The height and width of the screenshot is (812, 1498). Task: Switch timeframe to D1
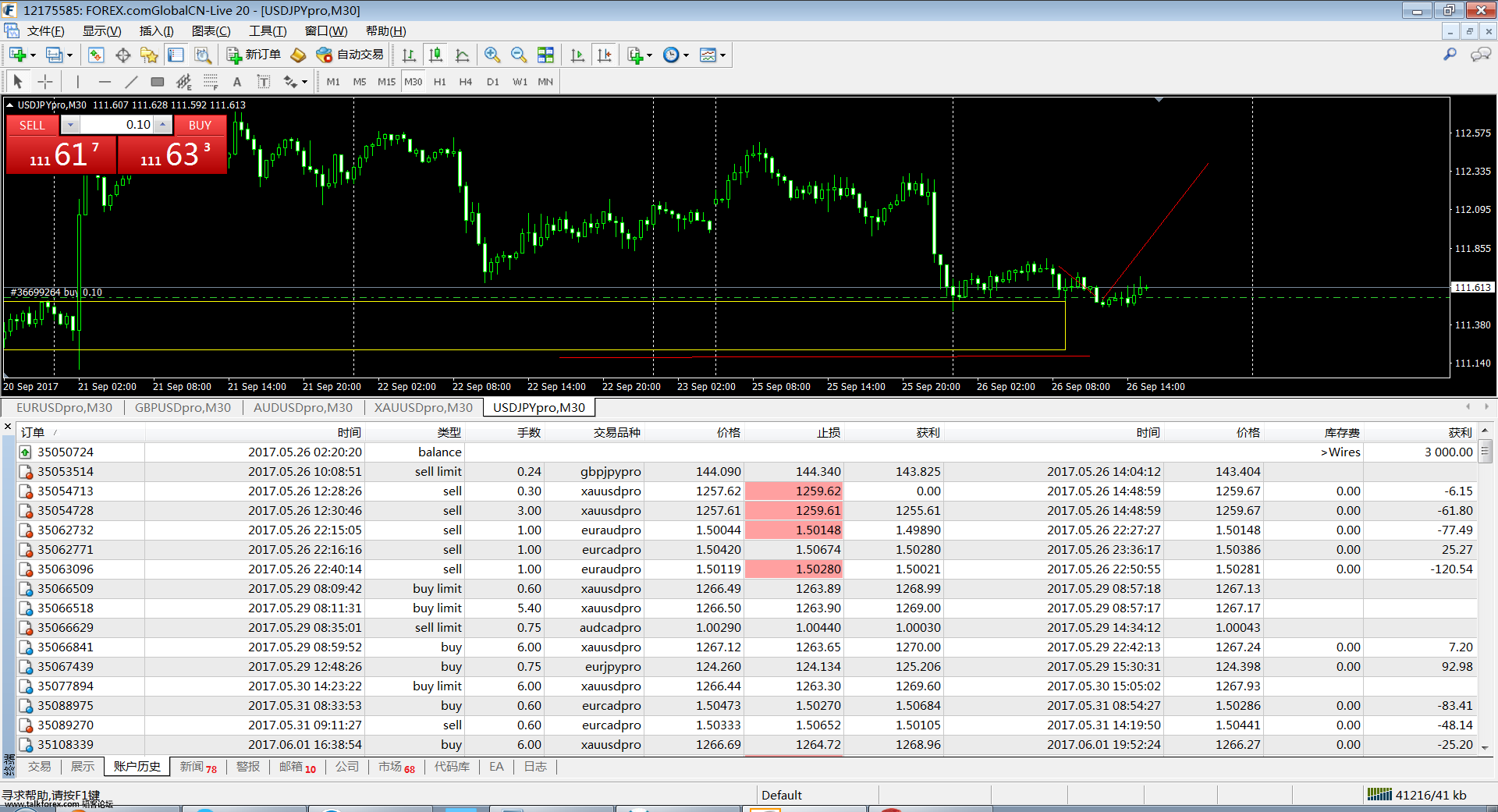point(493,81)
